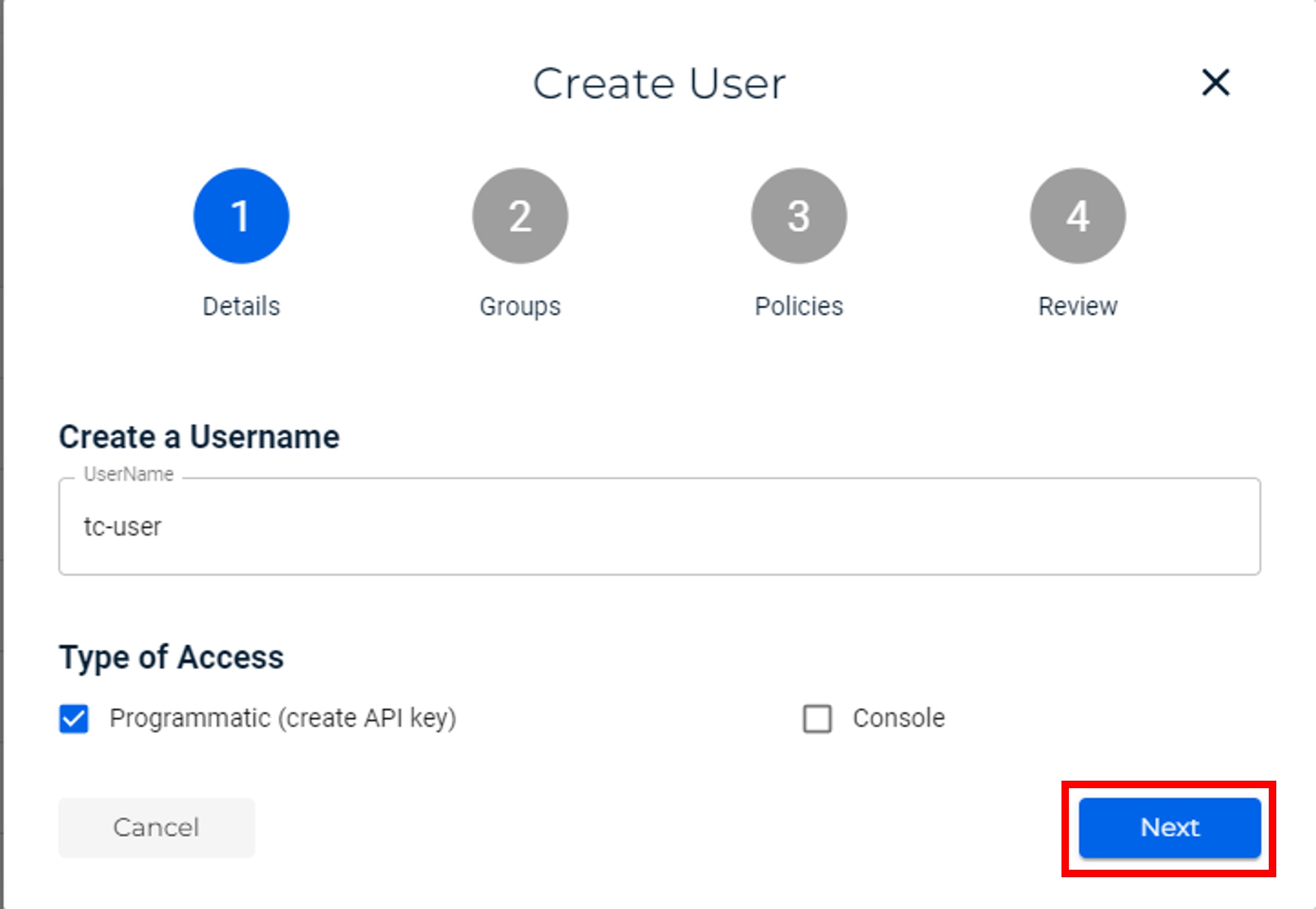Image resolution: width=1316 pixels, height=909 pixels.
Task: Click step 3 Policies circle
Action: click(798, 216)
